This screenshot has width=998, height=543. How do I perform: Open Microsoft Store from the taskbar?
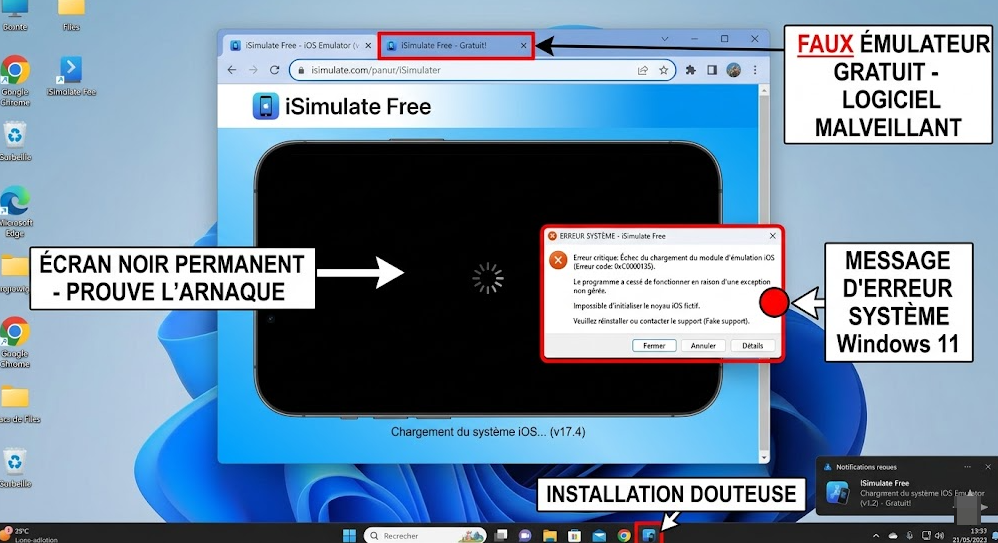click(575, 535)
